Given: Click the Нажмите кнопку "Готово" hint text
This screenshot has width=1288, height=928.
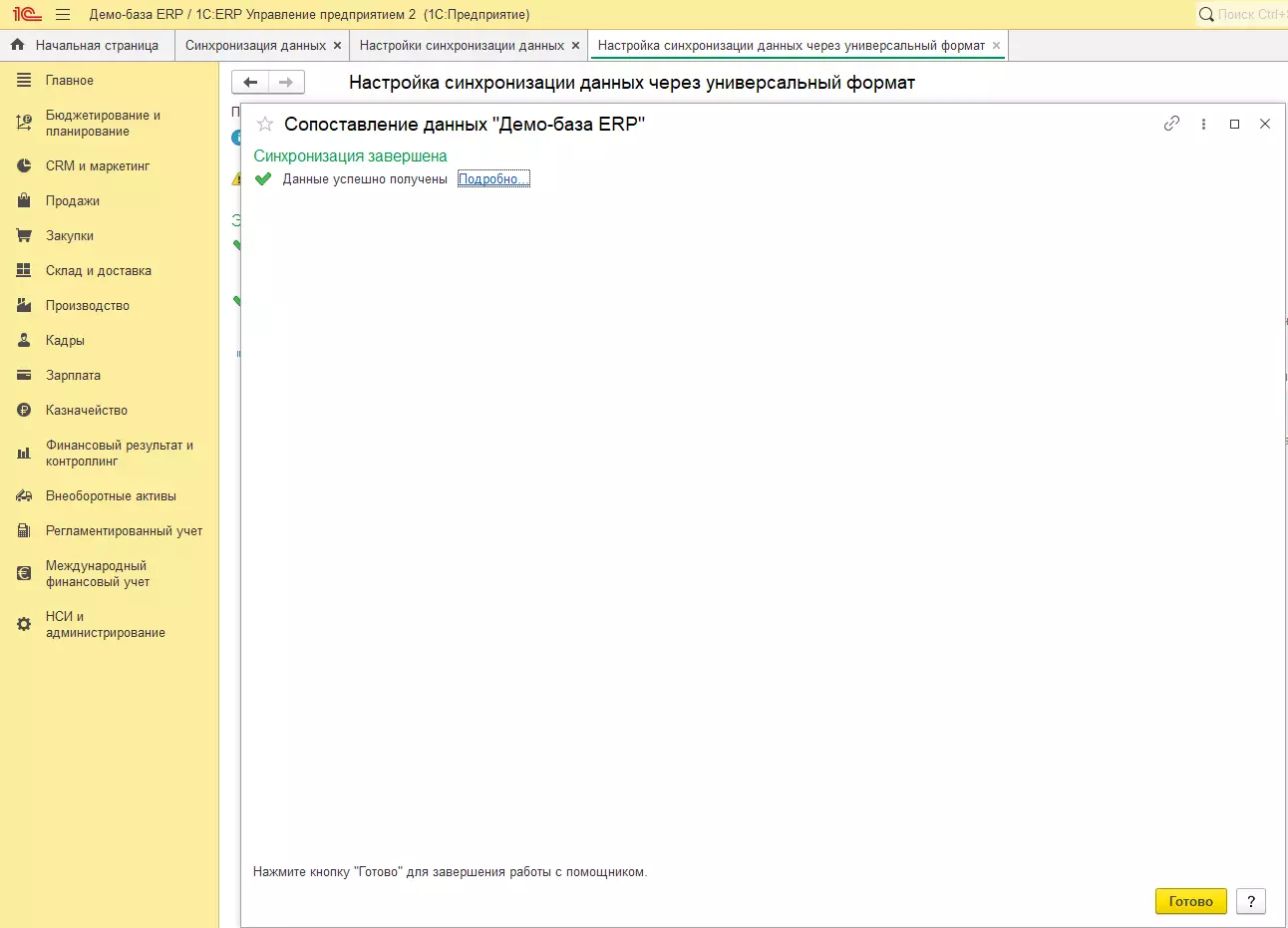Looking at the screenshot, I should [450, 872].
